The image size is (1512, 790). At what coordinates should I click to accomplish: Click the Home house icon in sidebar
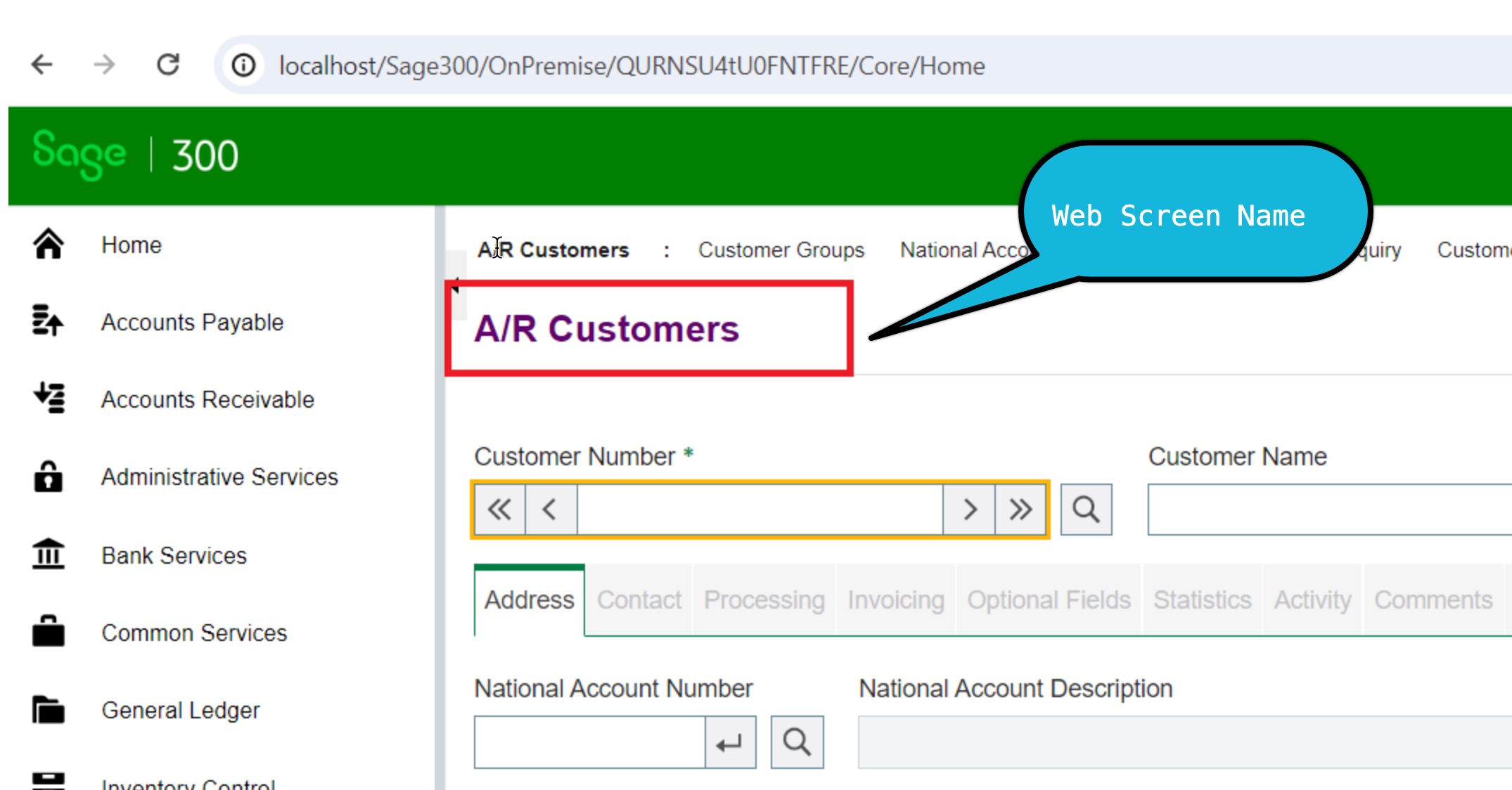point(48,245)
